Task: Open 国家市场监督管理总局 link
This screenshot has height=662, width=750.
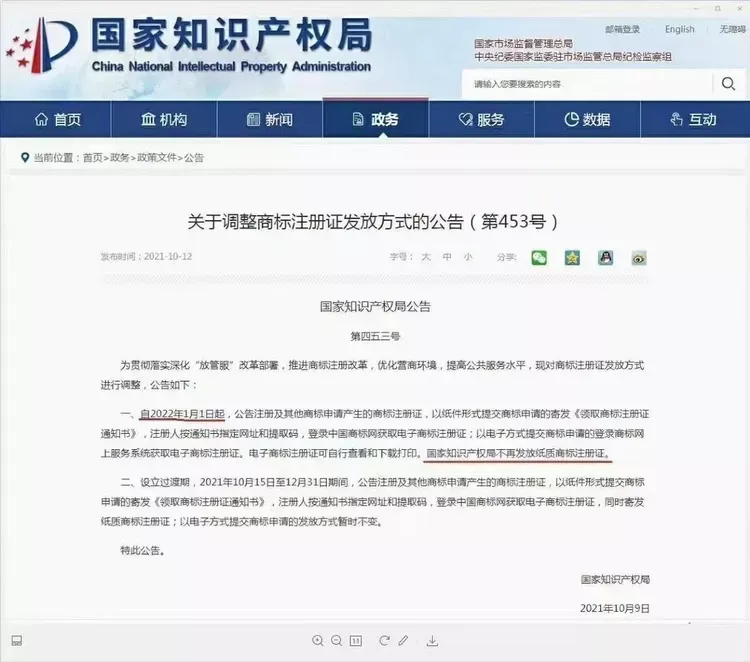Action: [x=523, y=44]
